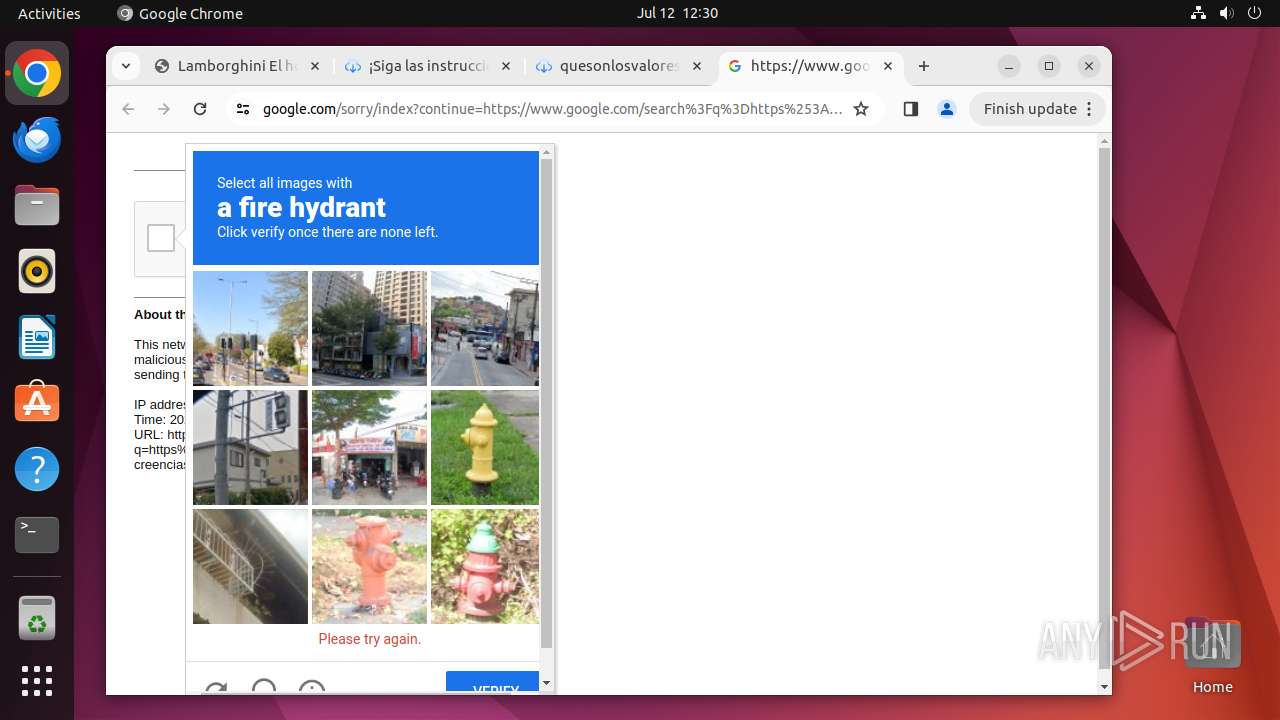Launch Terminal from the dock
The height and width of the screenshot is (720, 1280).
coord(37,535)
